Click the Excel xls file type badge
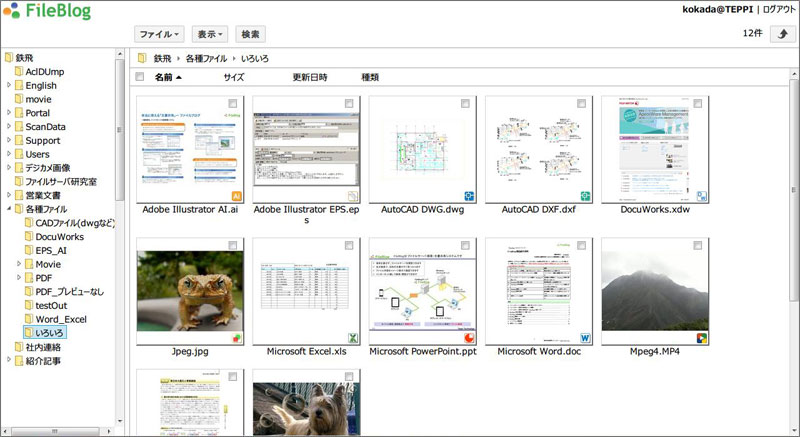This screenshot has height=437, width=800. [x=353, y=338]
